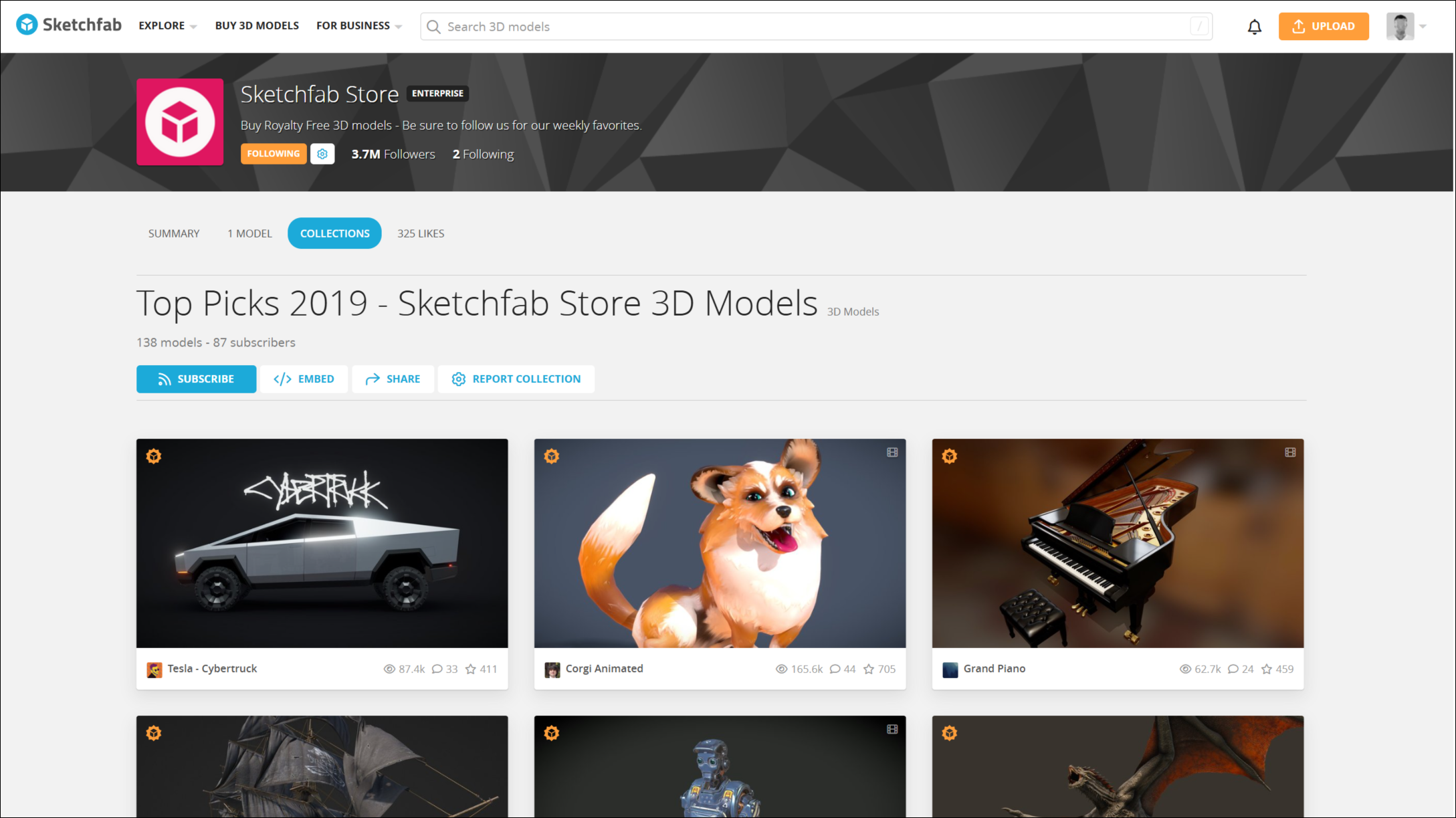
Task: Focus the Search 3D models field
Action: pyautogui.click(x=816, y=27)
